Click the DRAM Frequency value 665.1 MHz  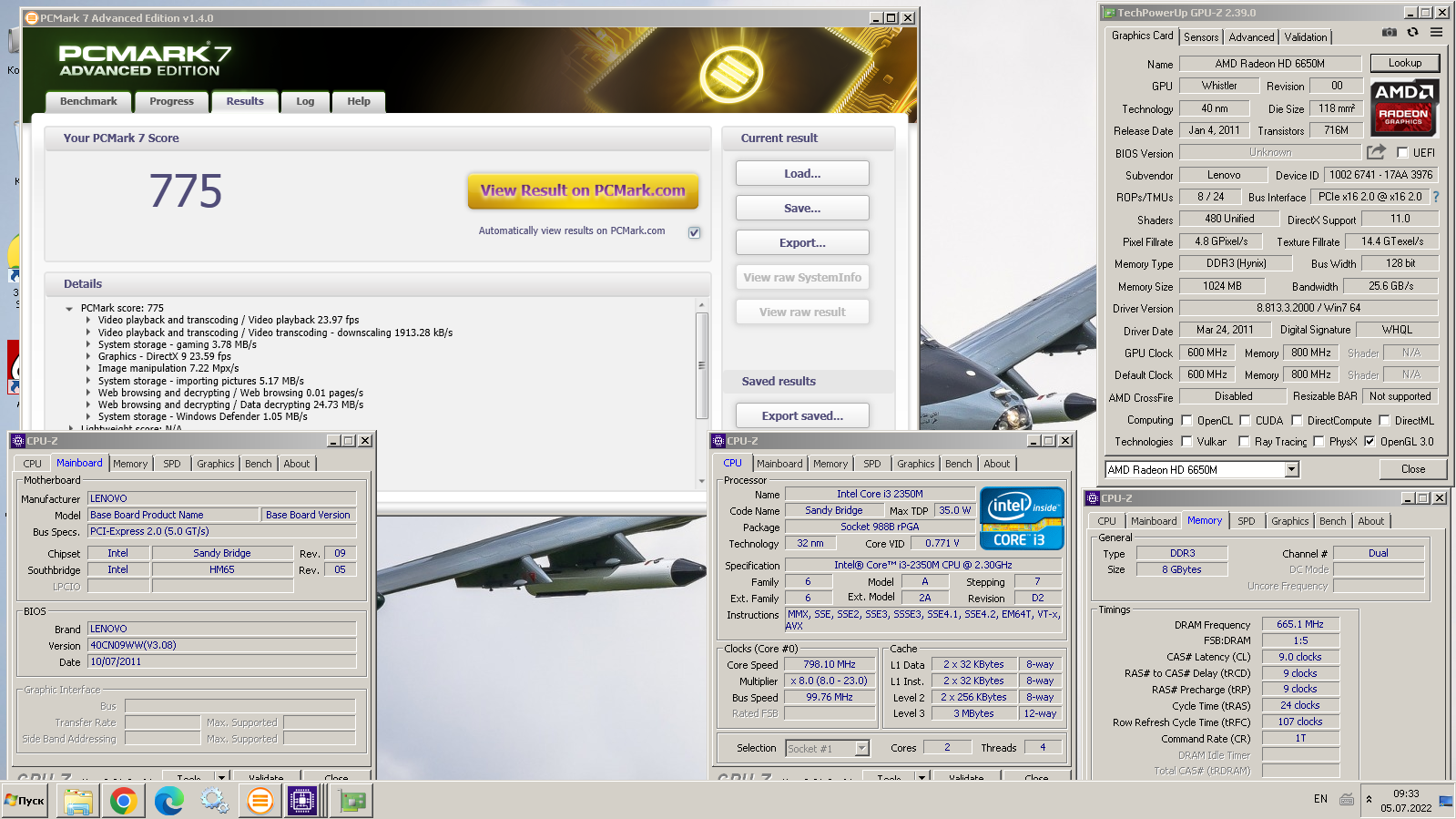tap(1300, 624)
